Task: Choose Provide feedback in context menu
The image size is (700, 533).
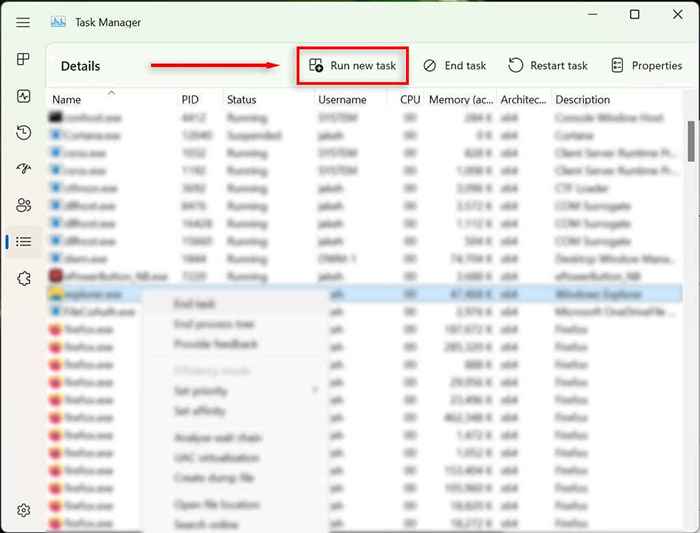Action: point(216,344)
